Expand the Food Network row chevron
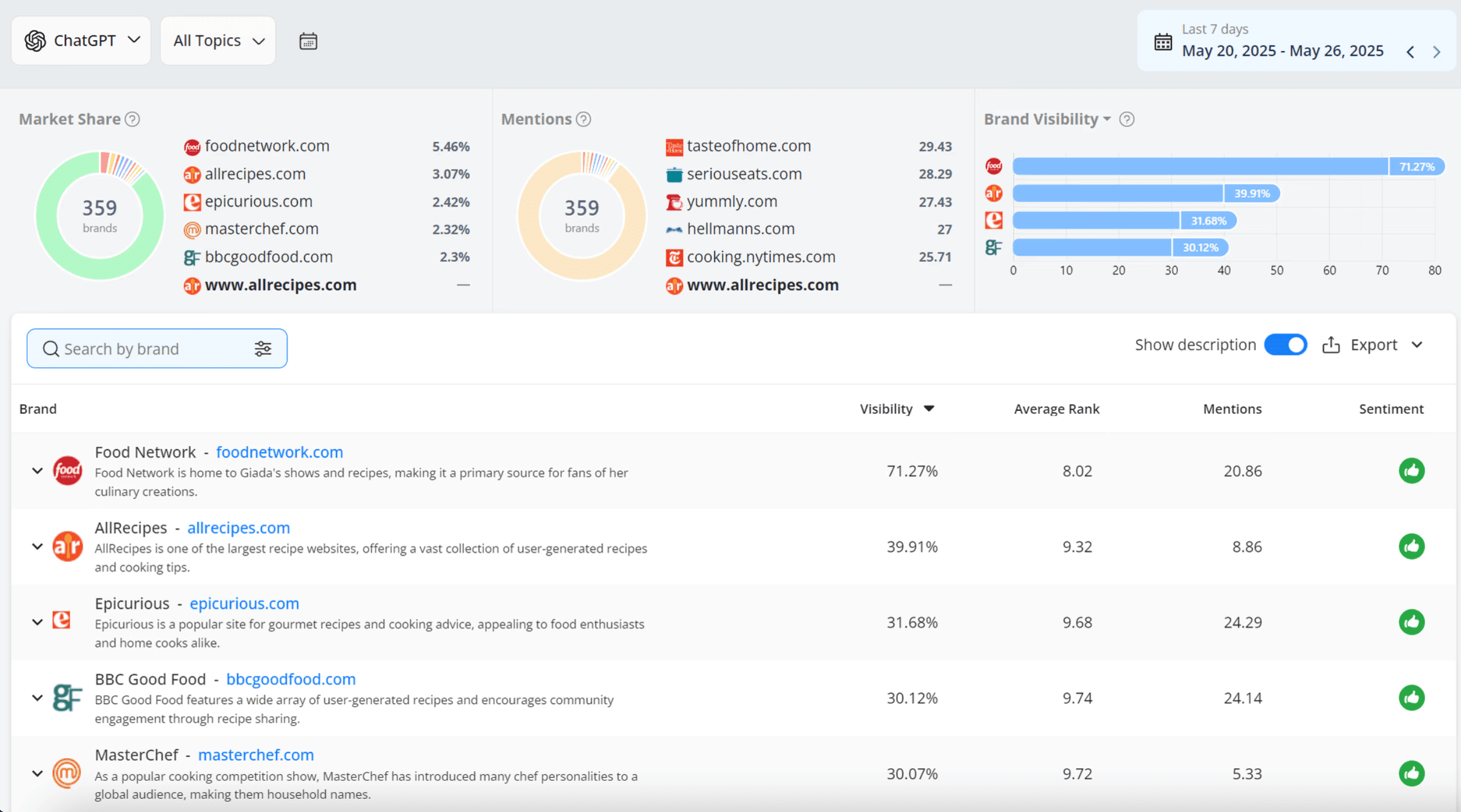 [37, 471]
